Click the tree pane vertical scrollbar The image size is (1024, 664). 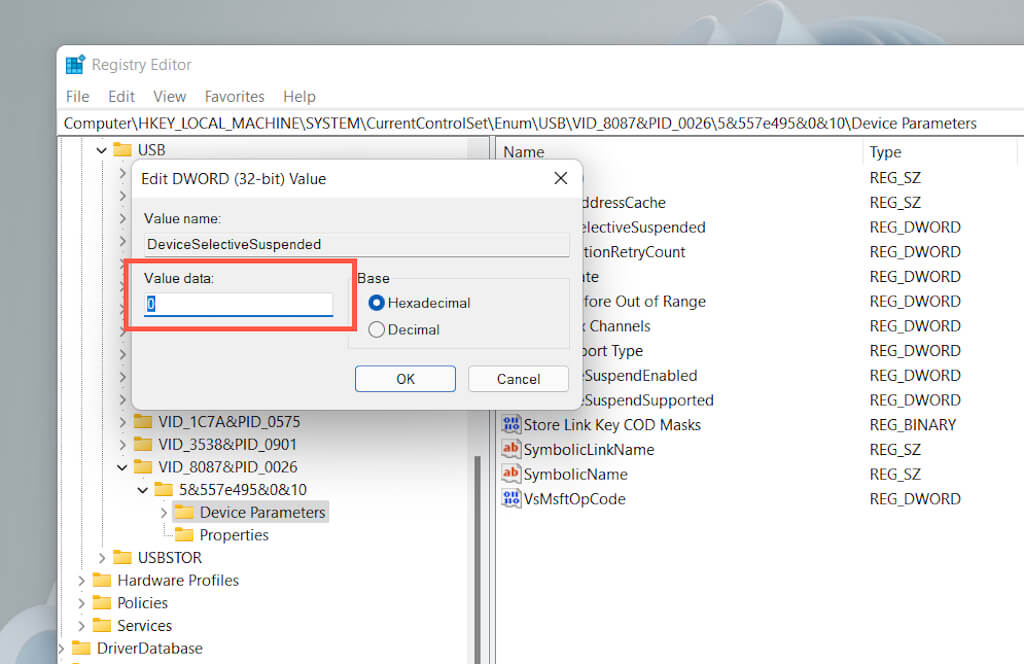(477, 560)
